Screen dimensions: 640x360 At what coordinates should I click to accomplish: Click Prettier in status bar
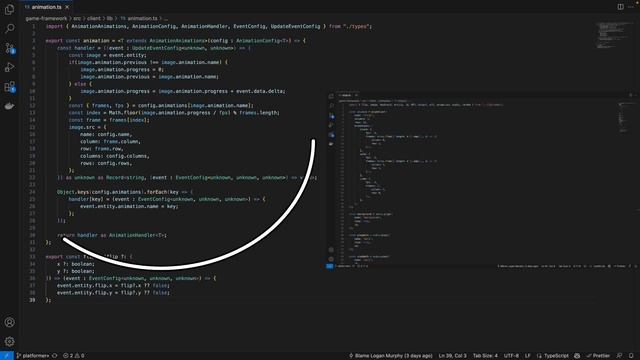[x=598, y=356]
